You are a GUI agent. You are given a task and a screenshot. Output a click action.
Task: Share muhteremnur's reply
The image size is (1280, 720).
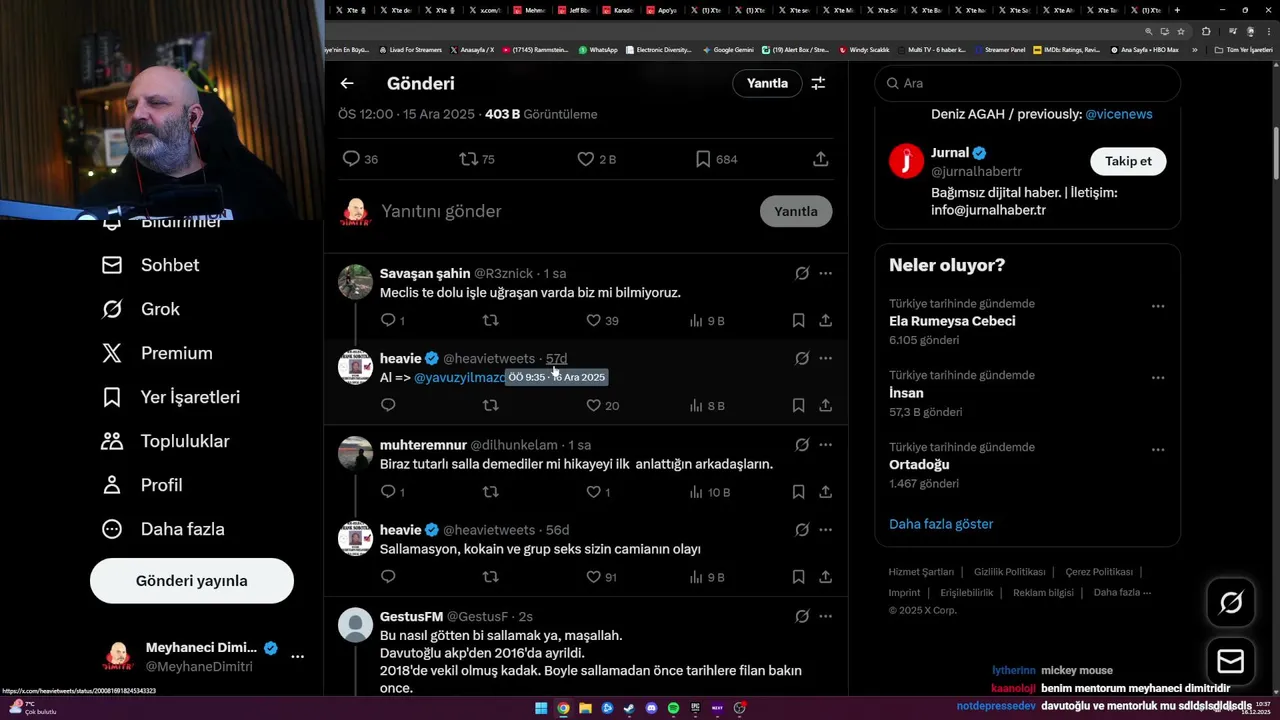point(826,492)
